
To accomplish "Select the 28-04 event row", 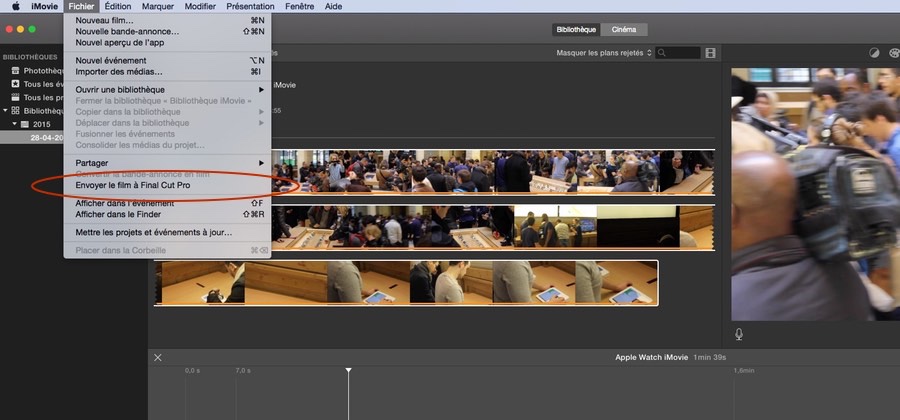I will click(x=32, y=138).
